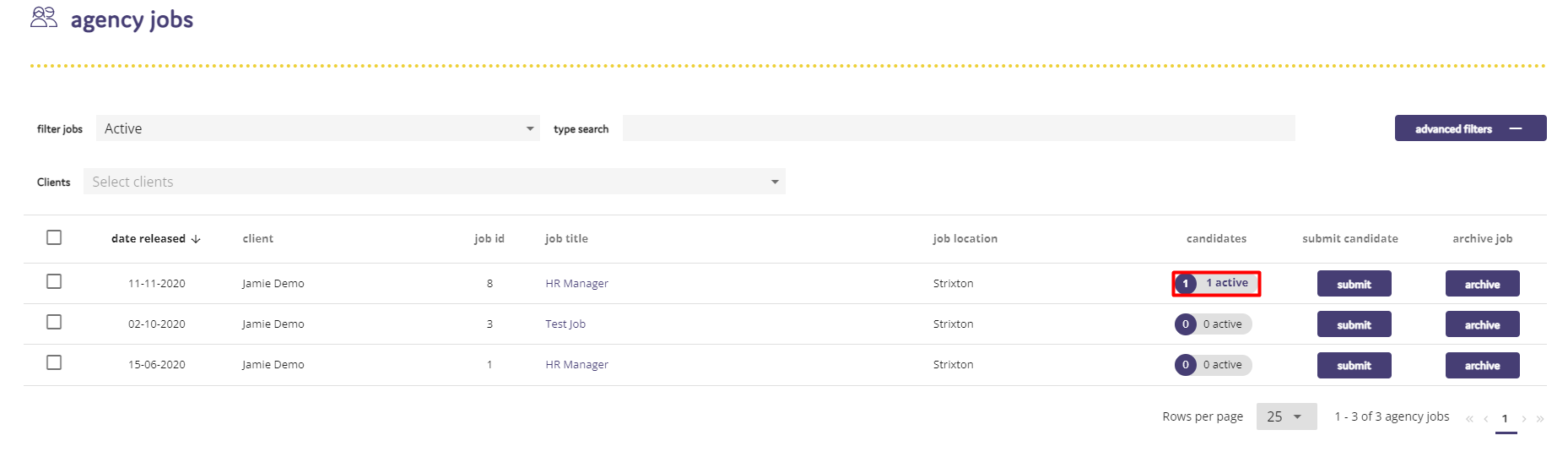Screen dimensions: 1568x468
Task: Focus the type search input field
Action: pyautogui.click(x=959, y=128)
